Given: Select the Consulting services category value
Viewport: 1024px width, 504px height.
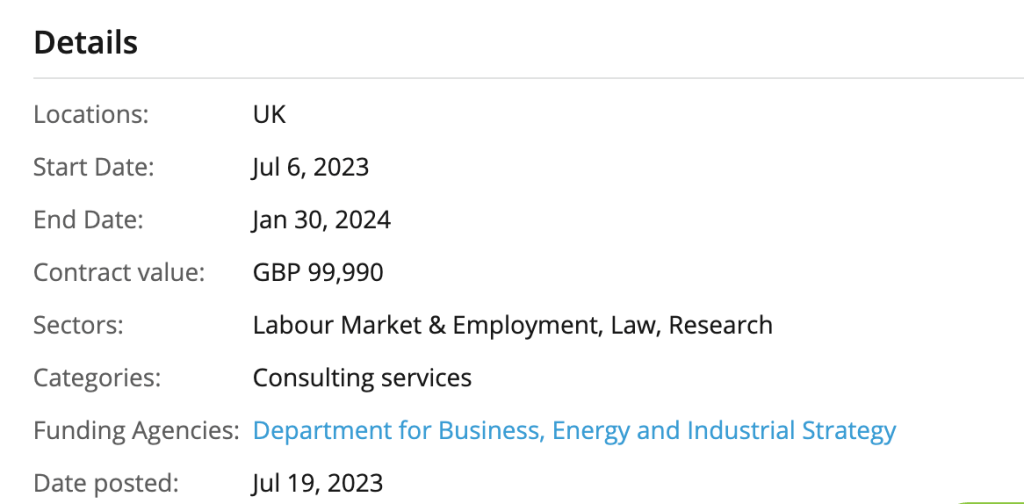Looking at the screenshot, I should point(362,378).
